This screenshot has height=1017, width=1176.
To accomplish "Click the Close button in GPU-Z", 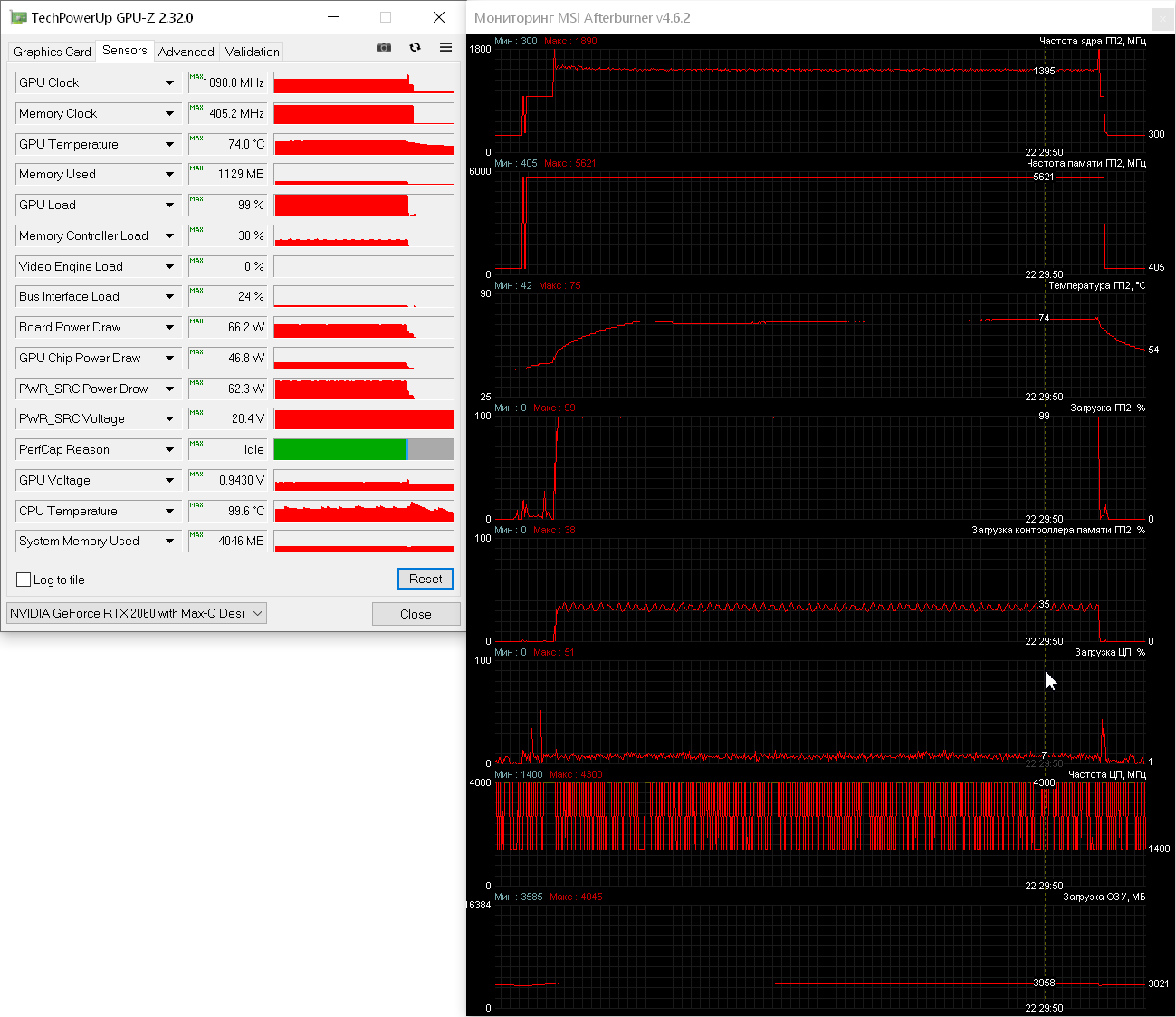I will click(416, 614).
